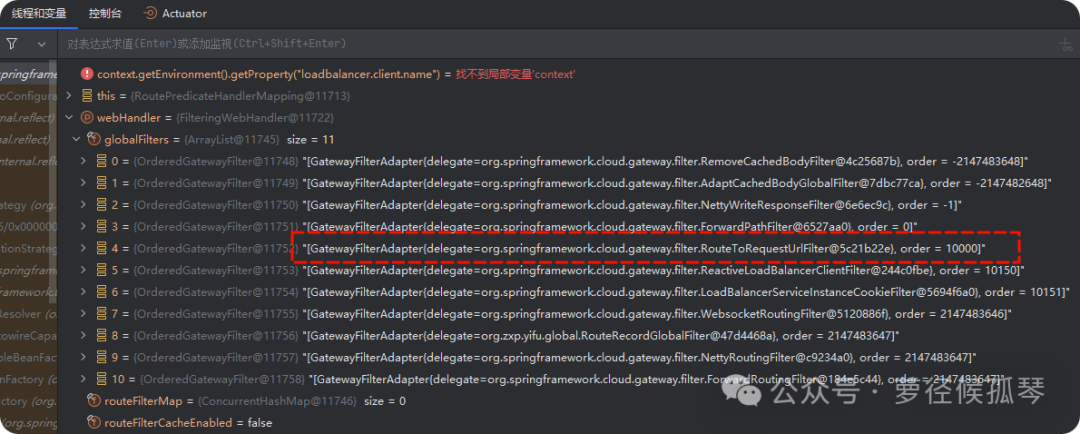1080x434 pixels.
Task: Expand globalFilters element 3
Action: pos(83,227)
